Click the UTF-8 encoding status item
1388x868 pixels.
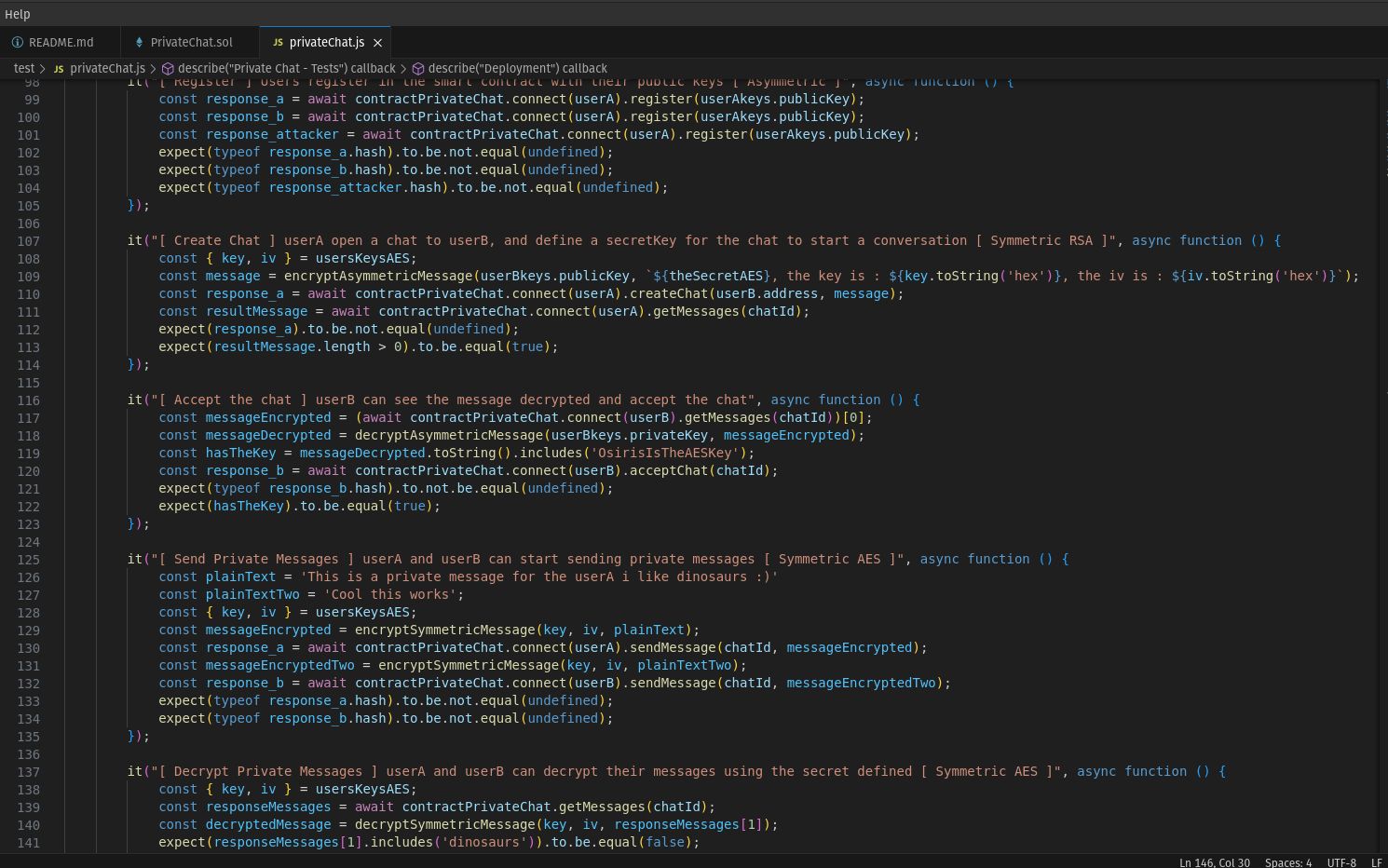coord(1341,862)
